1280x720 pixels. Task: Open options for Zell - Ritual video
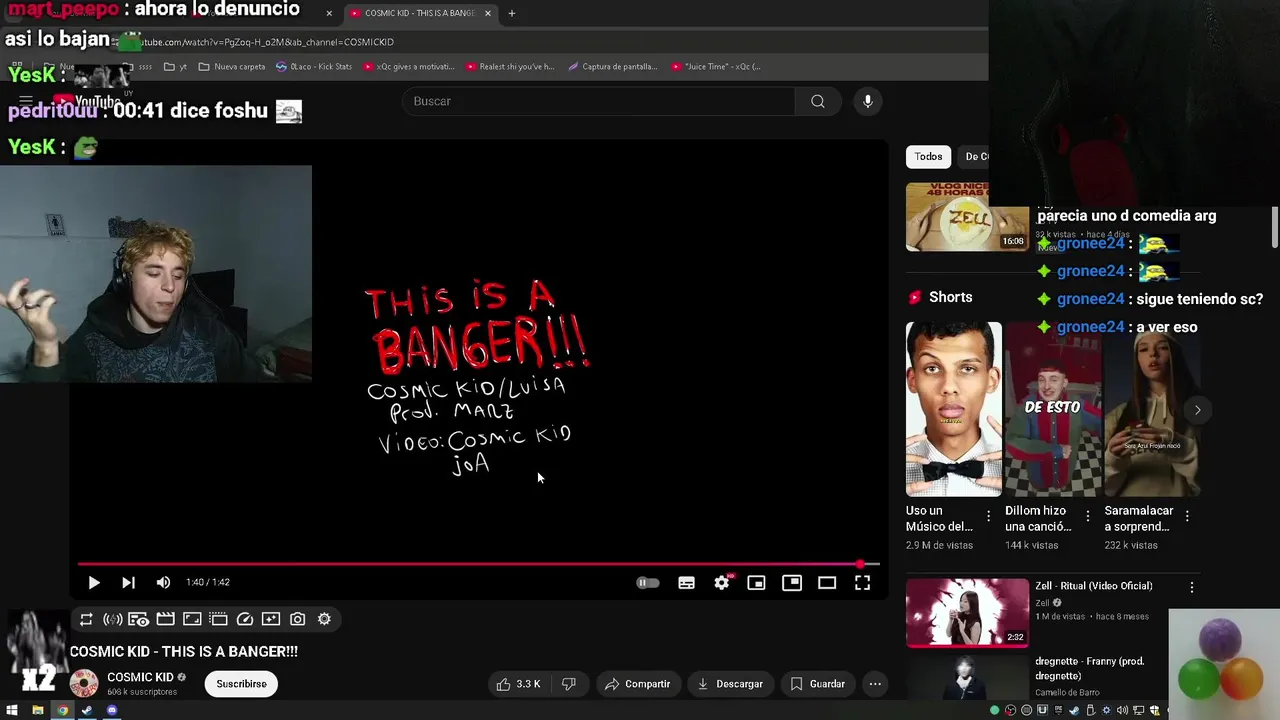(x=1191, y=588)
